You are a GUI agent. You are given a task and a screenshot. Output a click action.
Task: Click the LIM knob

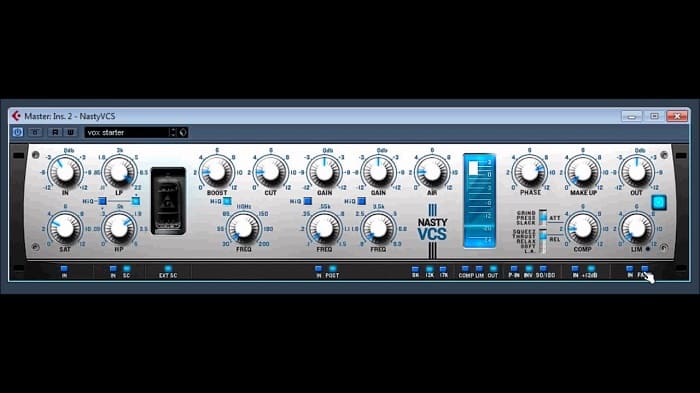click(x=637, y=229)
